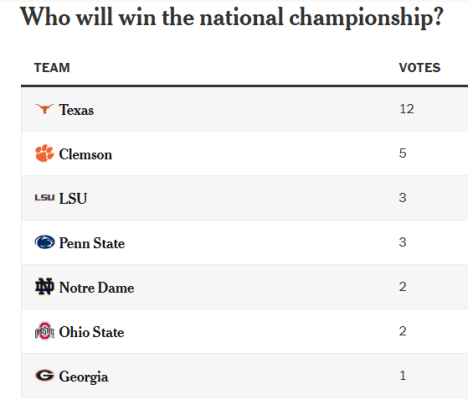Click the Clemson tiger paw logo

[44, 153]
